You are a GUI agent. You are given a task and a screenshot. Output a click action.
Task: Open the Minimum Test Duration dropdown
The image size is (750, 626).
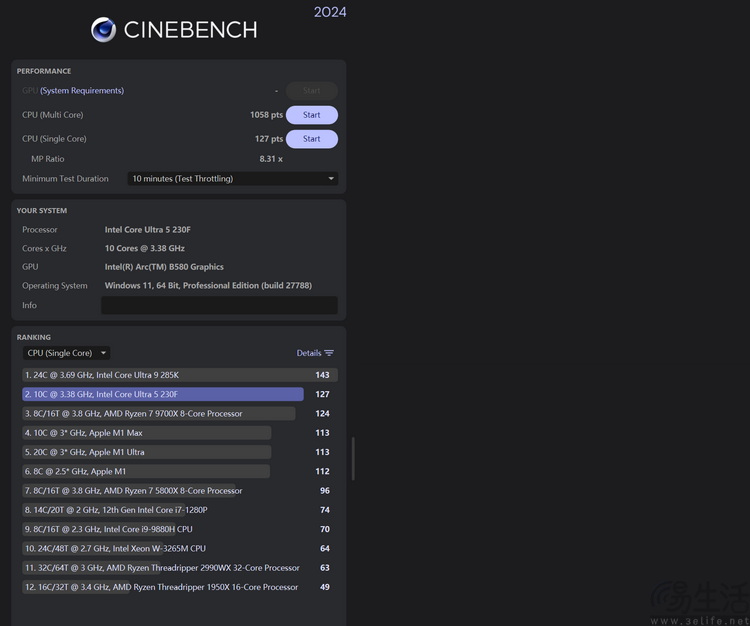tap(232, 179)
